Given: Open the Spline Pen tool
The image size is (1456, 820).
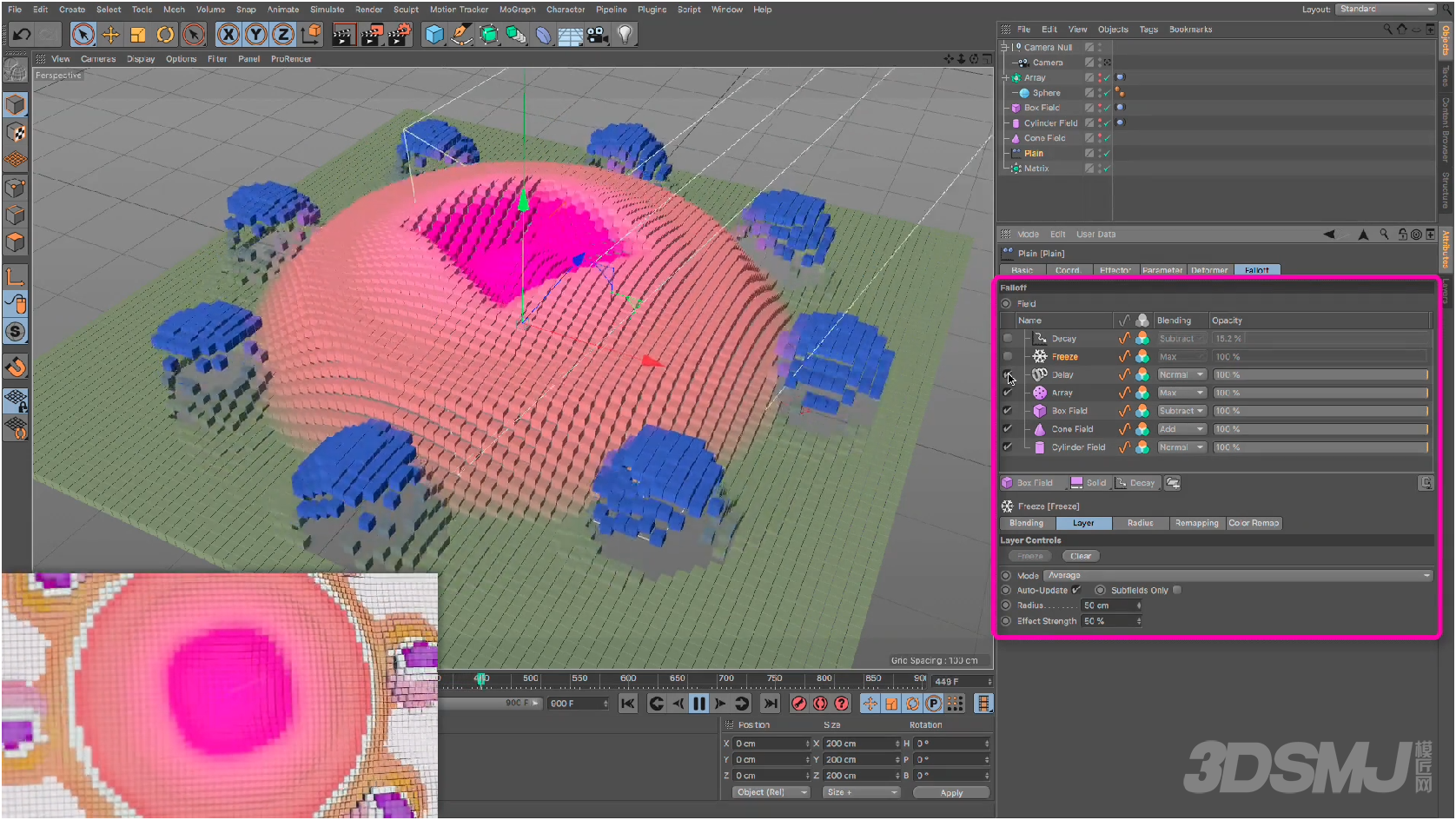Looking at the screenshot, I should (x=462, y=35).
